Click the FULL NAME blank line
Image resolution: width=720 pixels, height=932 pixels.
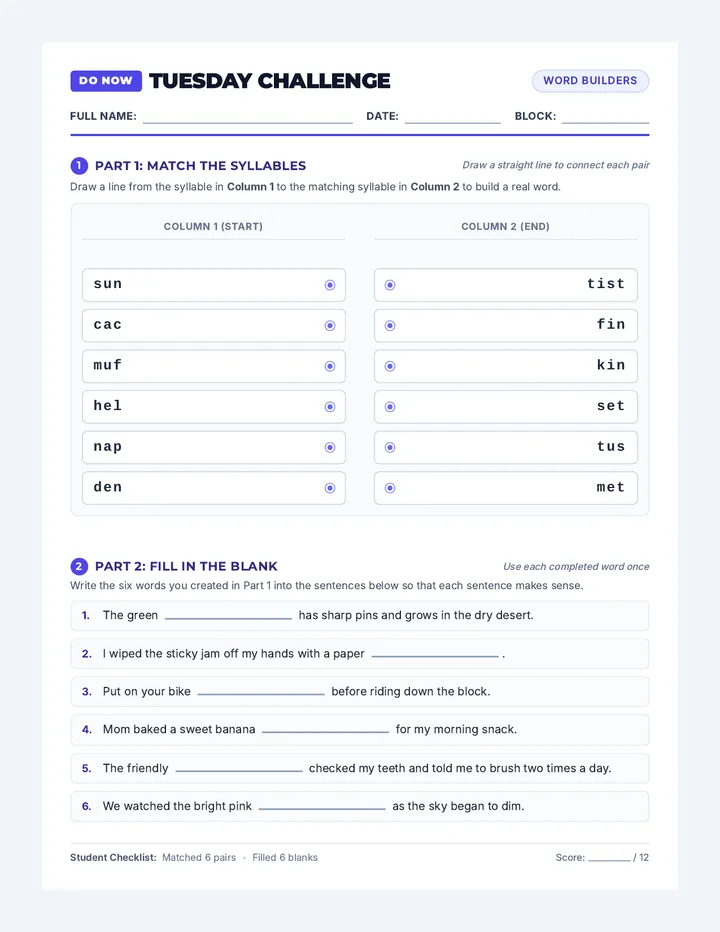click(x=248, y=119)
